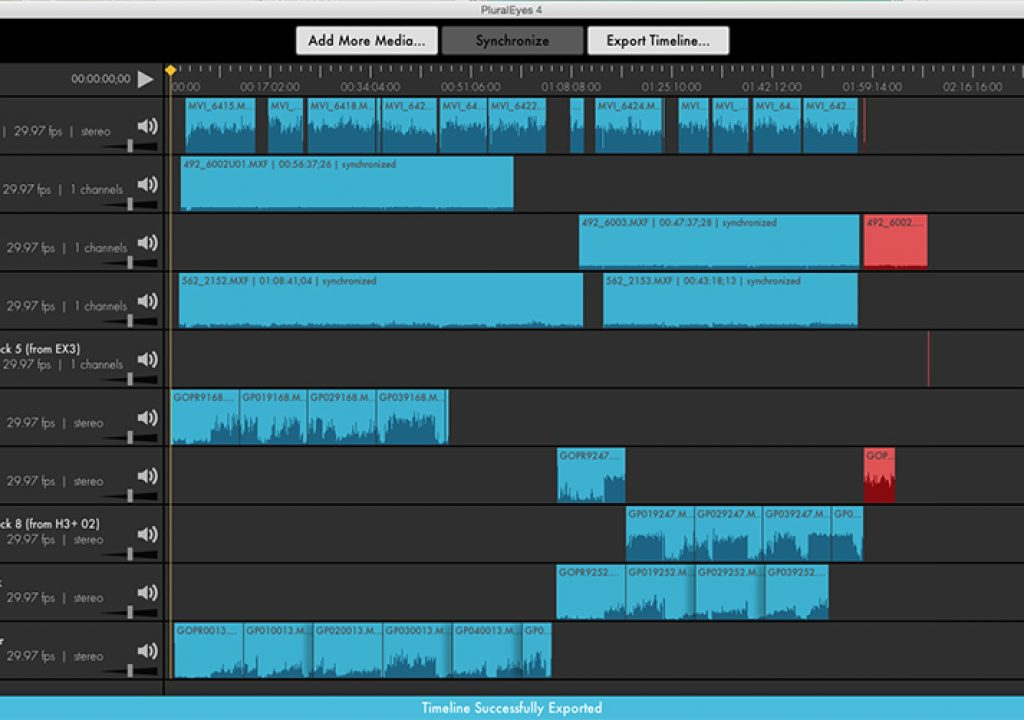Mute the track holding 562_2152.MXF
The width and height of the screenshot is (1024, 720).
(148, 301)
